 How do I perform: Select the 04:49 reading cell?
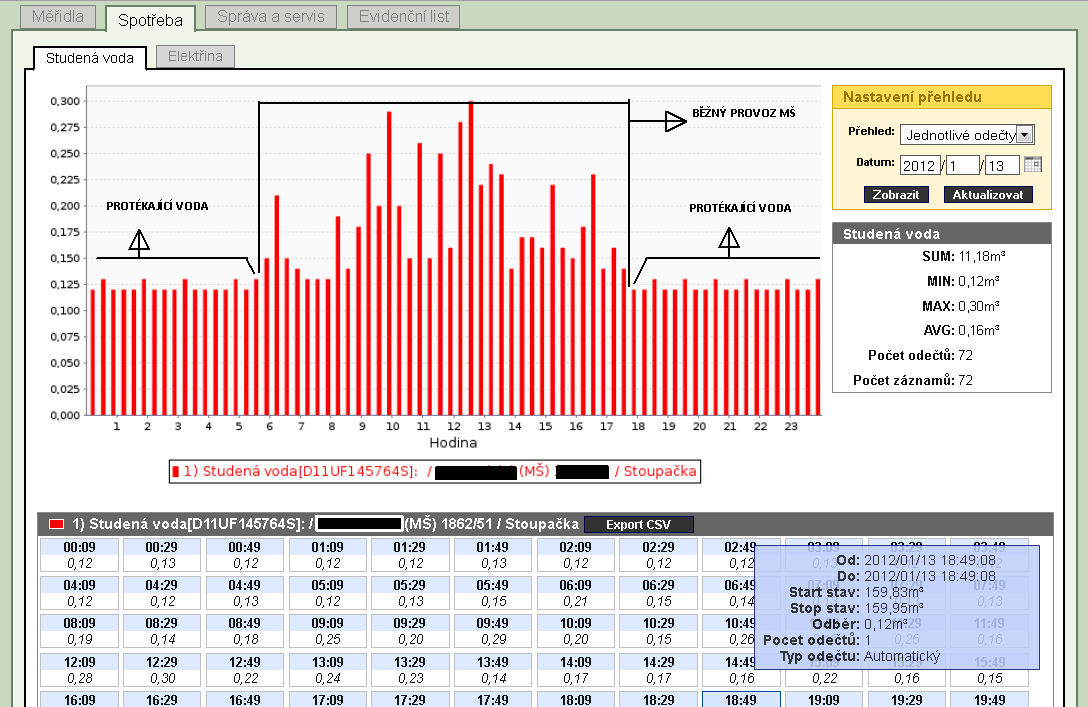pyautogui.click(x=245, y=593)
